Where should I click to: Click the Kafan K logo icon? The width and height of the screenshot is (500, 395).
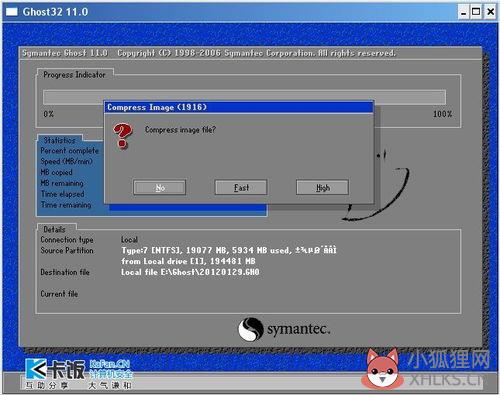pos(36,369)
